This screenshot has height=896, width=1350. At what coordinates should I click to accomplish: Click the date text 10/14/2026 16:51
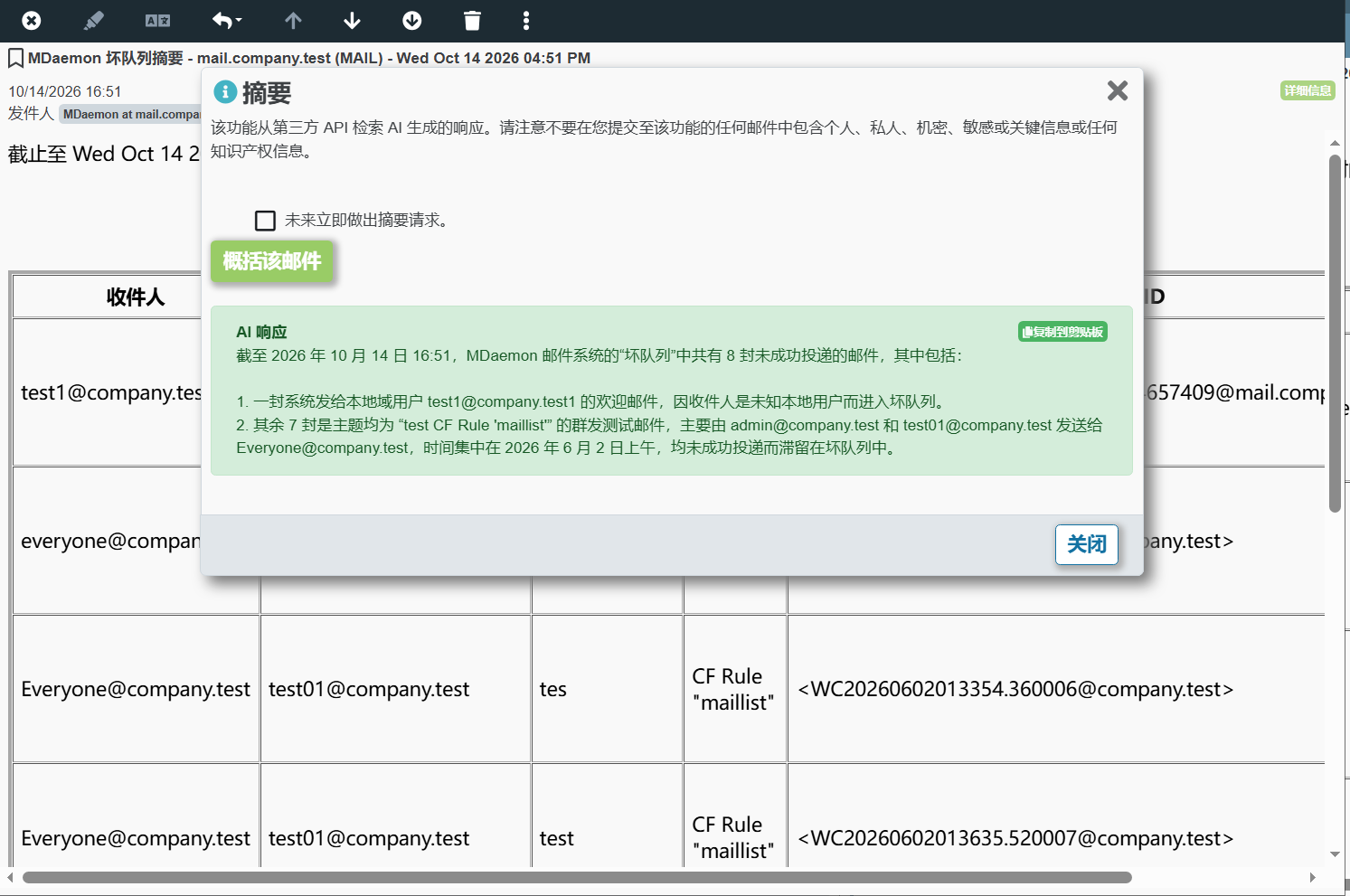(x=65, y=91)
